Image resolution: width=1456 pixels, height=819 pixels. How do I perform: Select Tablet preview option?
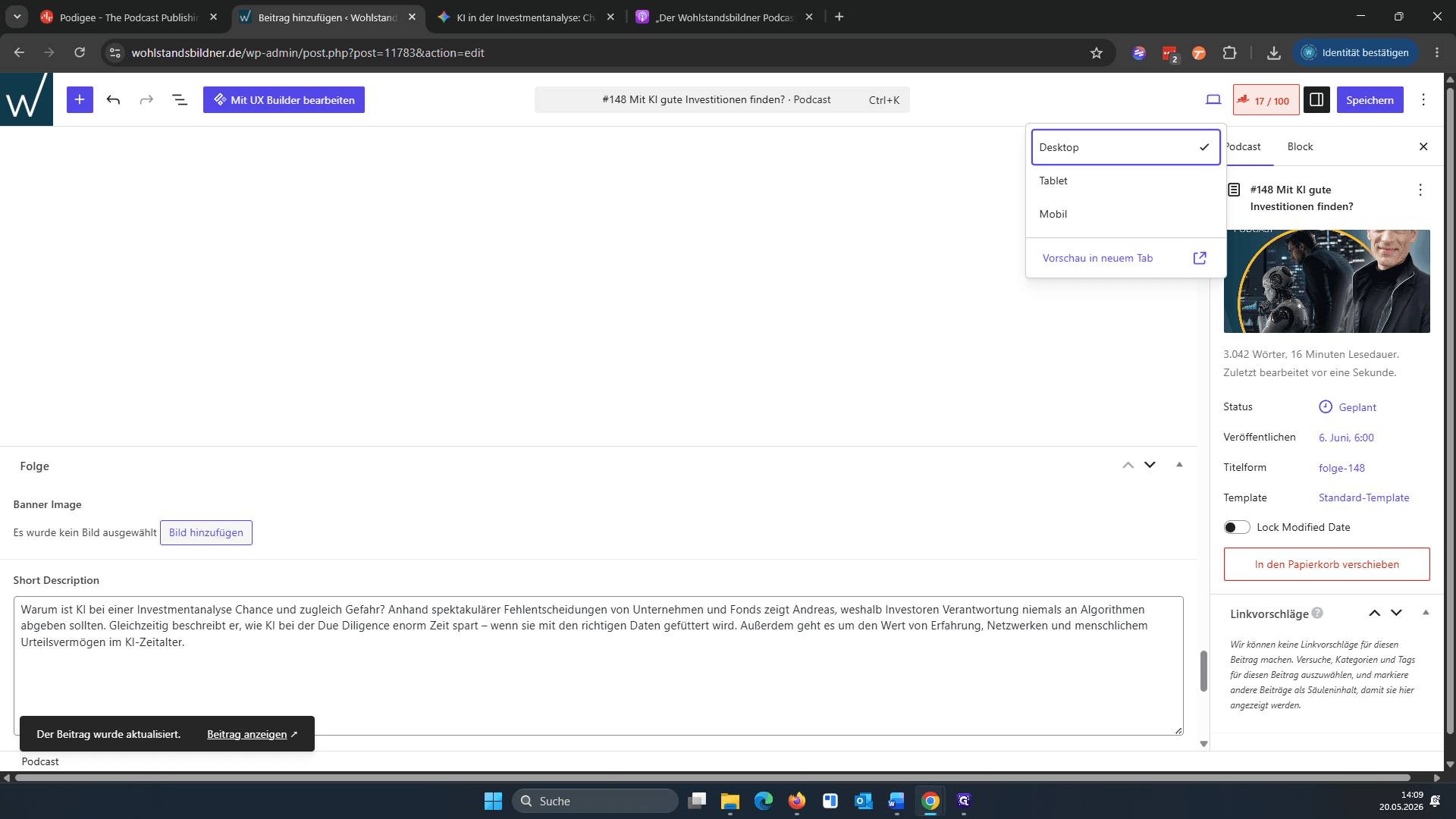[1125, 180]
